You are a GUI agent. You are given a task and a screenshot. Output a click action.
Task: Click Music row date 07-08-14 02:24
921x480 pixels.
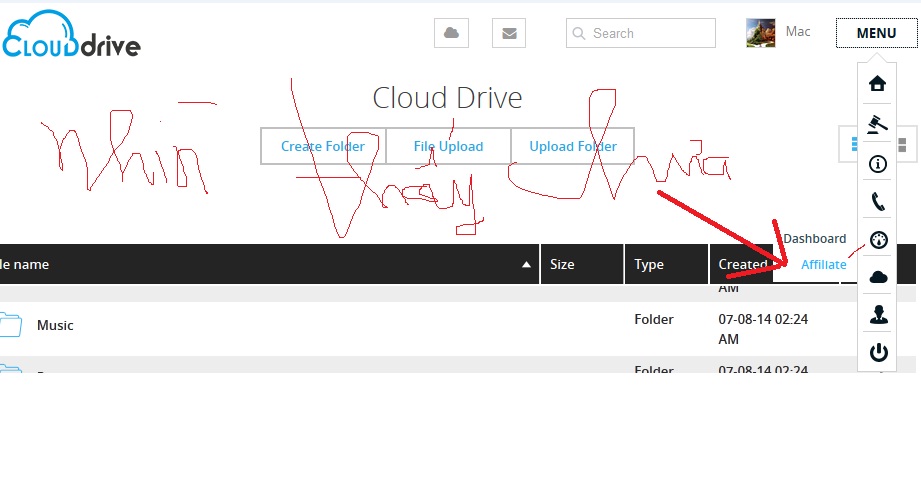pyautogui.click(x=763, y=329)
